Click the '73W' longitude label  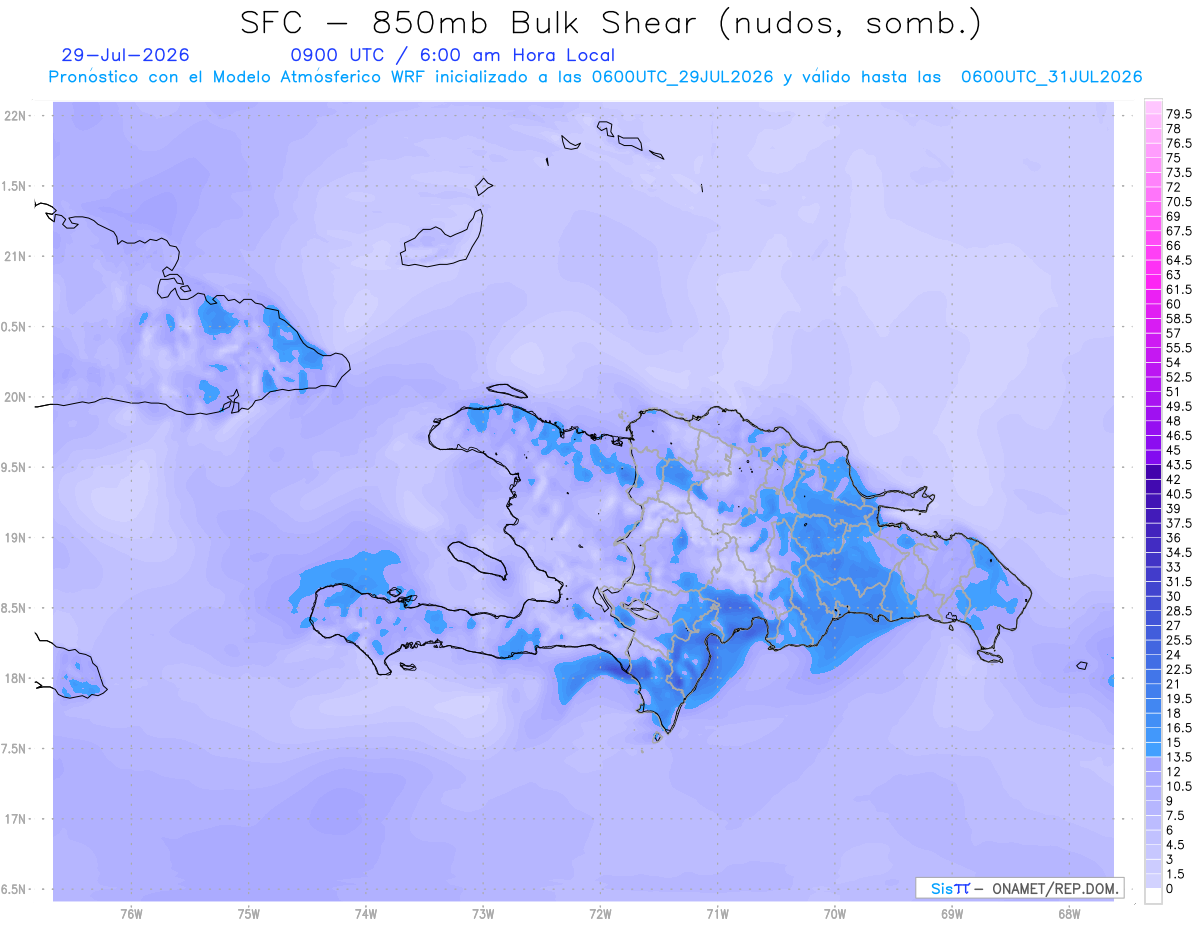click(483, 915)
